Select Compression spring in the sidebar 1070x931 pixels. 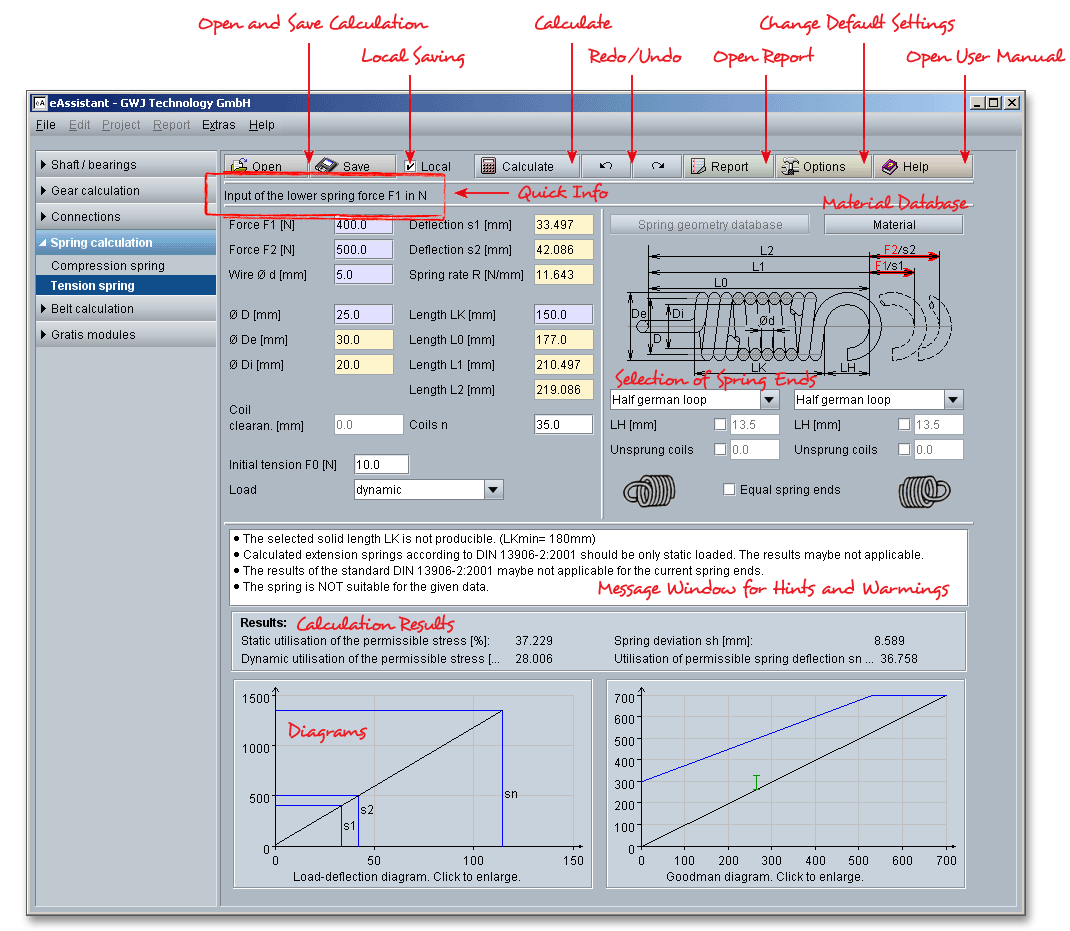108,266
